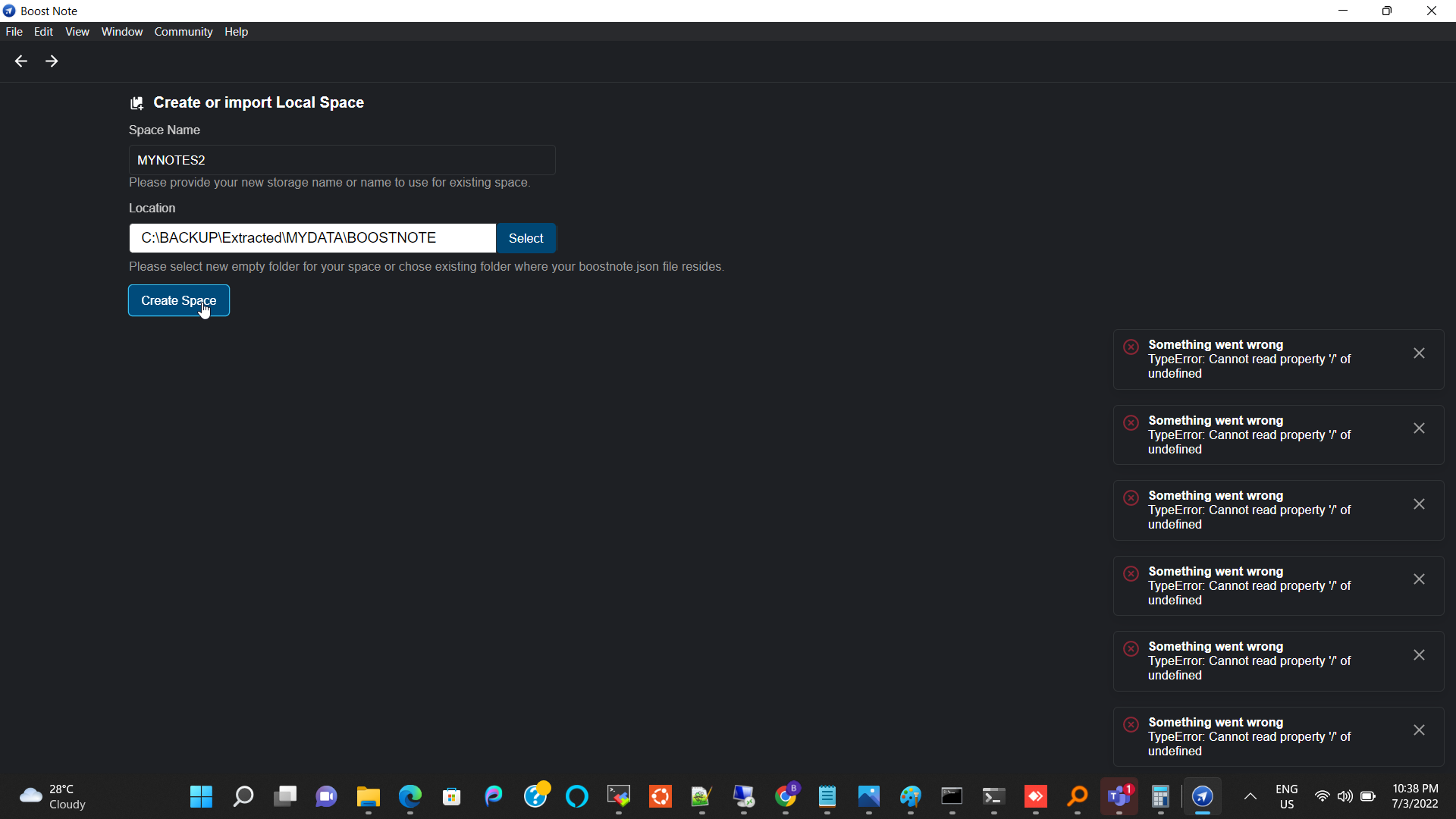Open Microsoft Edge from taskbar

coord(410,796)
